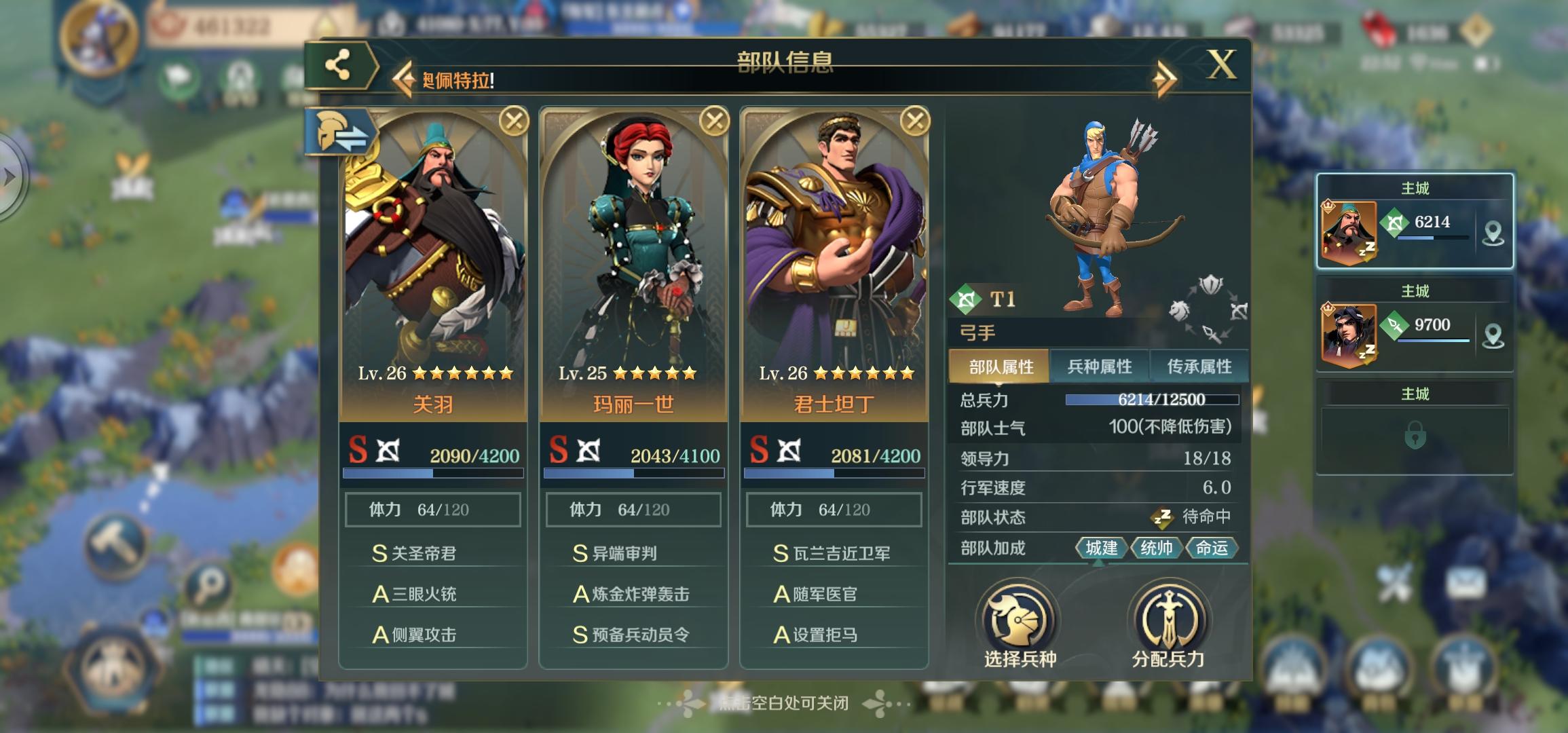Select the 部队属性 tab

click(1000, 366)
